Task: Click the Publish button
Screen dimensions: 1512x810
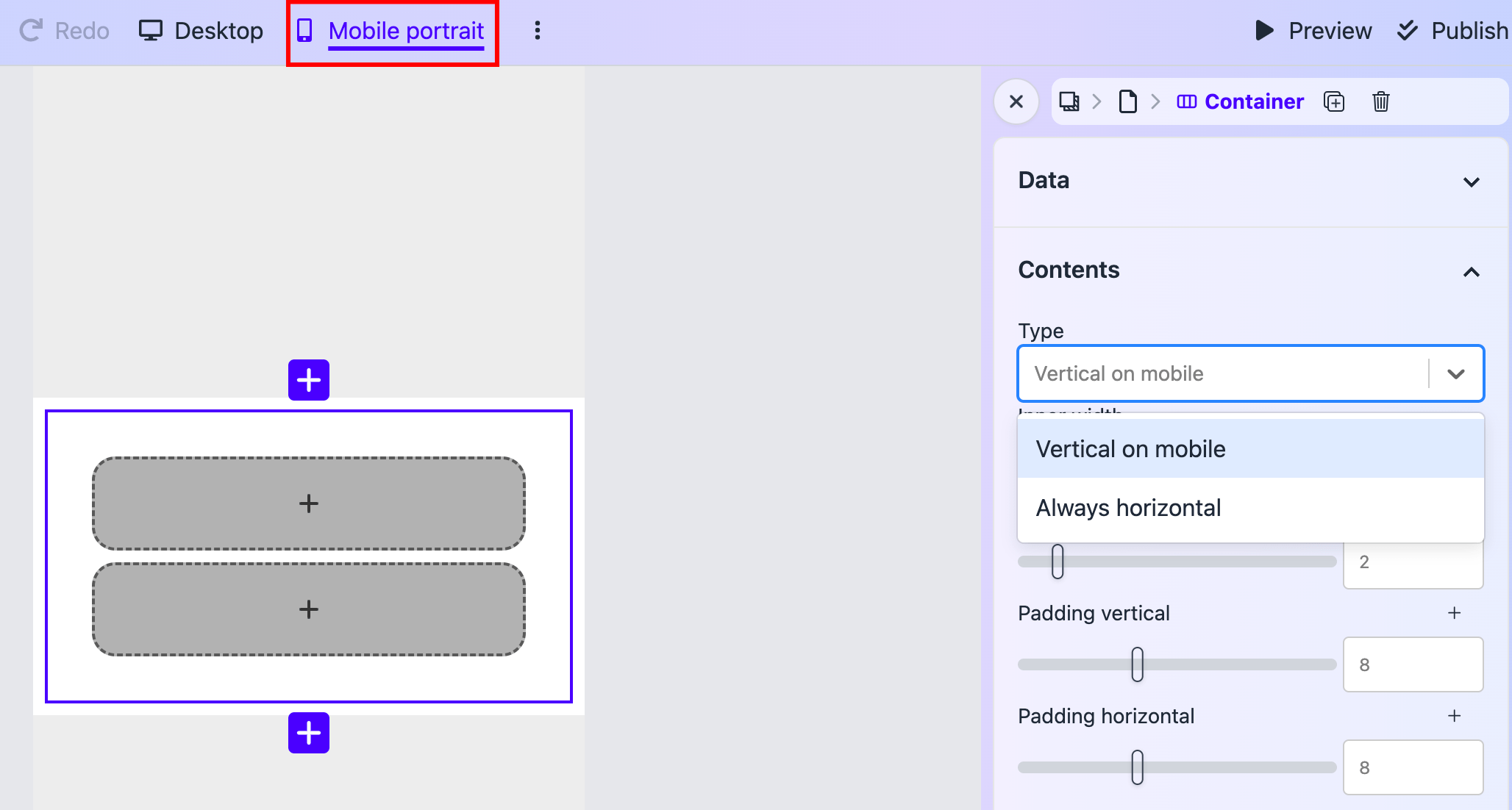Action: [x=1453, y=31]
